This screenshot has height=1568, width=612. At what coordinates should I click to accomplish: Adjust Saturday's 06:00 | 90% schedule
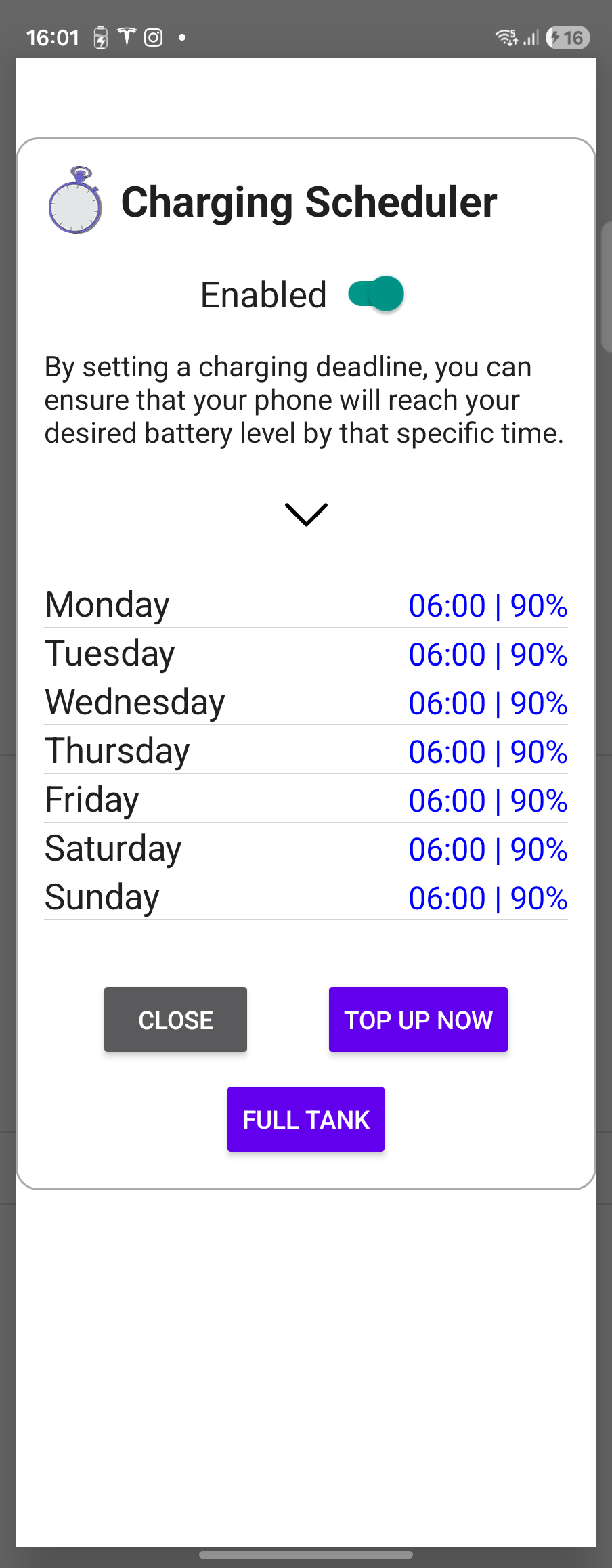[x=487, y=849]
